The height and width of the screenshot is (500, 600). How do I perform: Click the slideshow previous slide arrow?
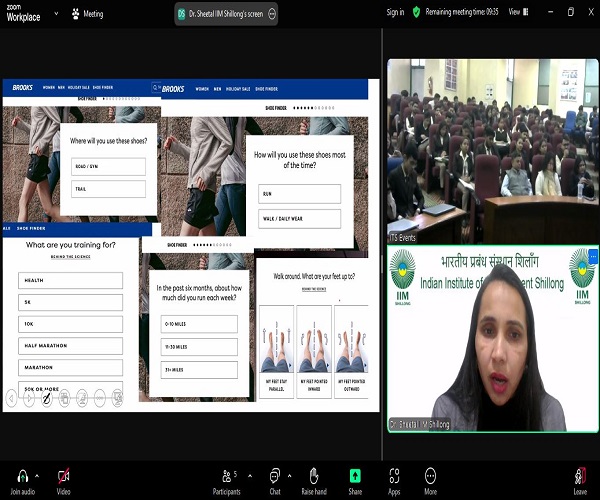pos(11,399)
